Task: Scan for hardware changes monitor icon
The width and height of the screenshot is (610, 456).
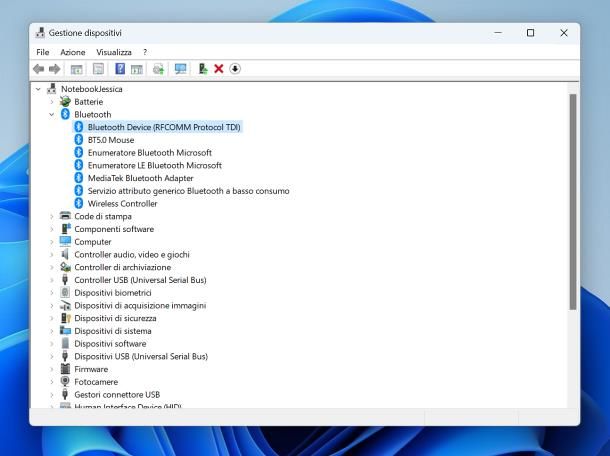Action: coord(181,69)
